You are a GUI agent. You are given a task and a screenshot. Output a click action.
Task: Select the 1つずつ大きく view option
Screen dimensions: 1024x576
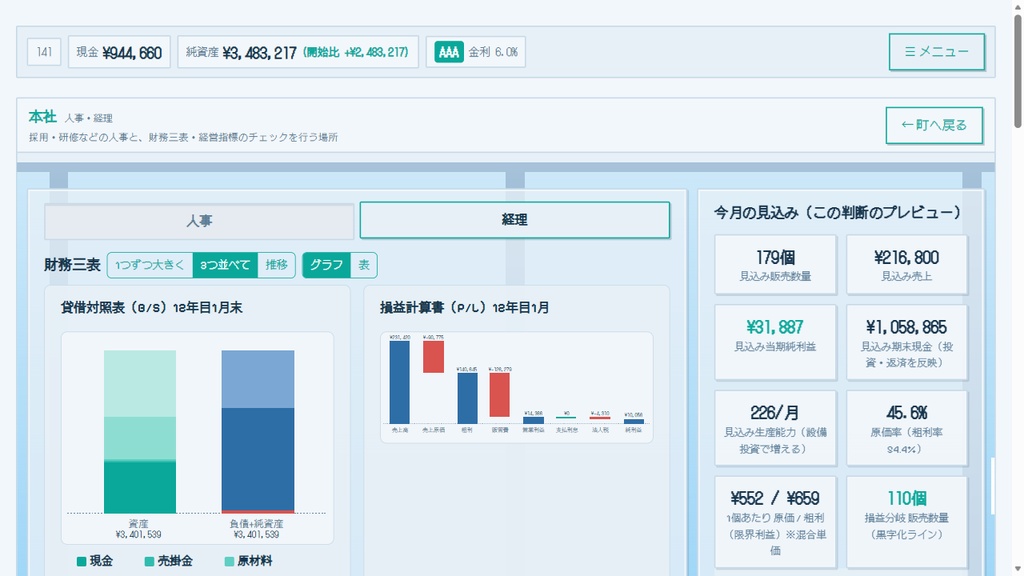(150, 264)
